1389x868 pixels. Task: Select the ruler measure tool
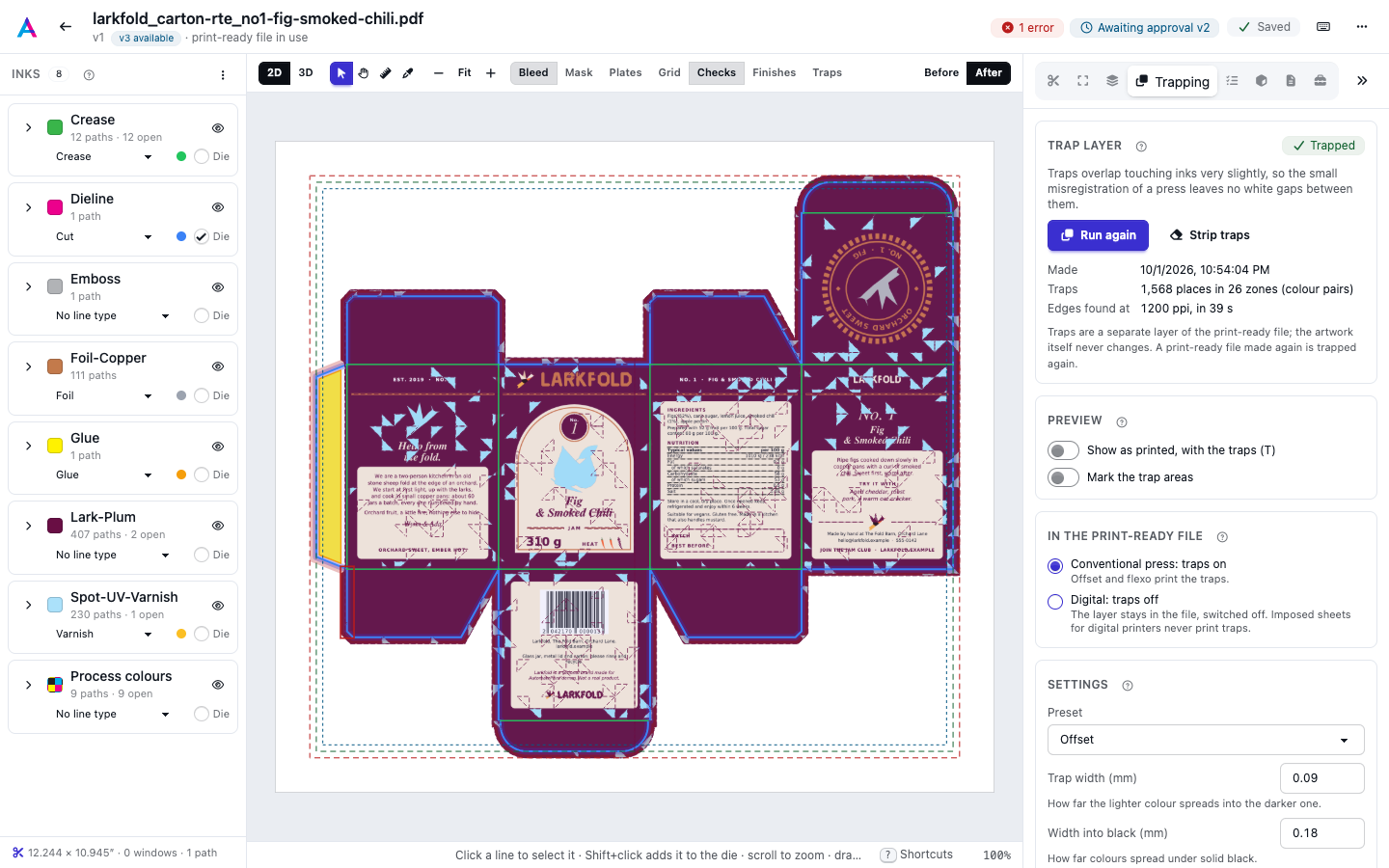386,73
